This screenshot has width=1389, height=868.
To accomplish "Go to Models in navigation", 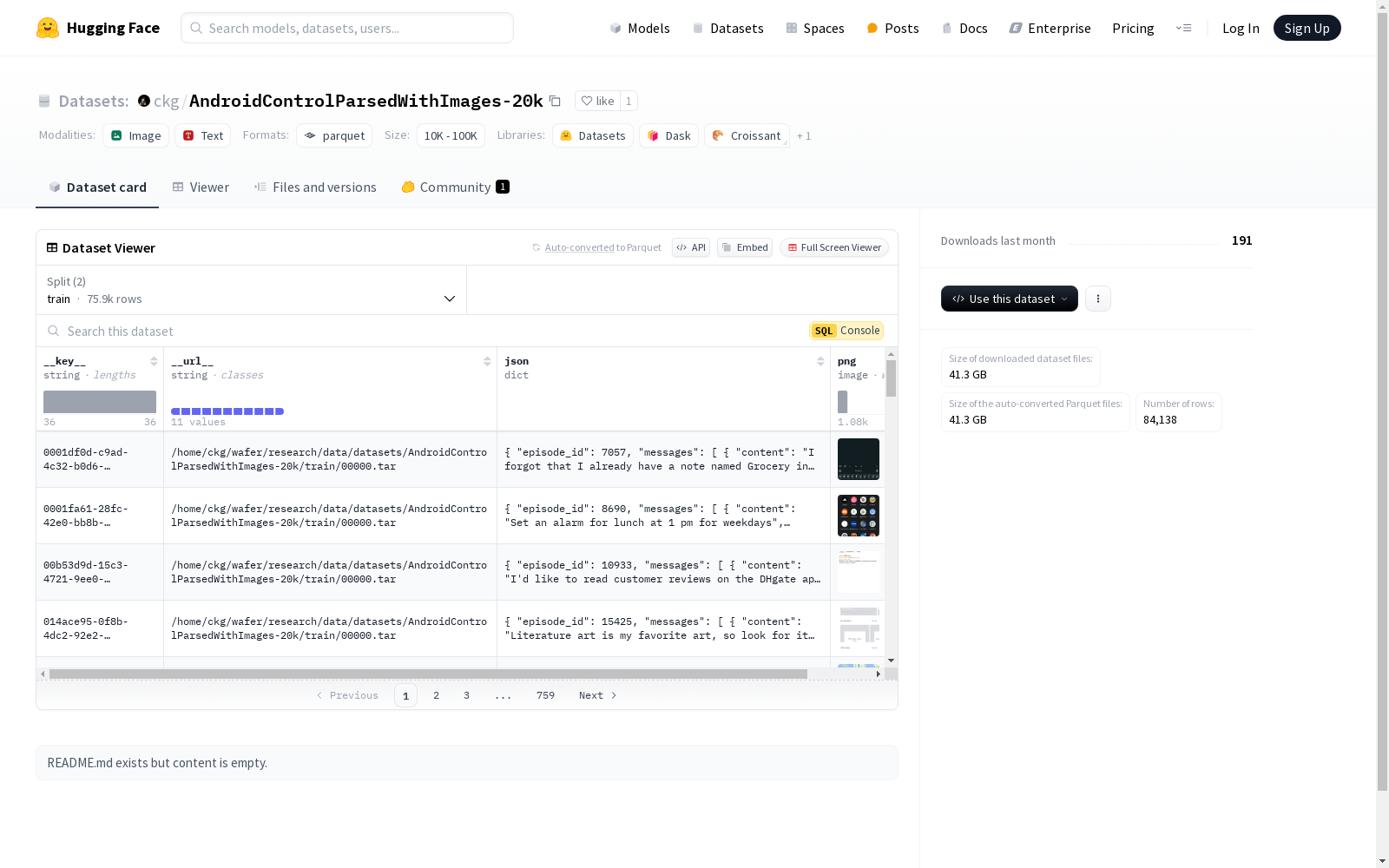I will pos(640,28).
